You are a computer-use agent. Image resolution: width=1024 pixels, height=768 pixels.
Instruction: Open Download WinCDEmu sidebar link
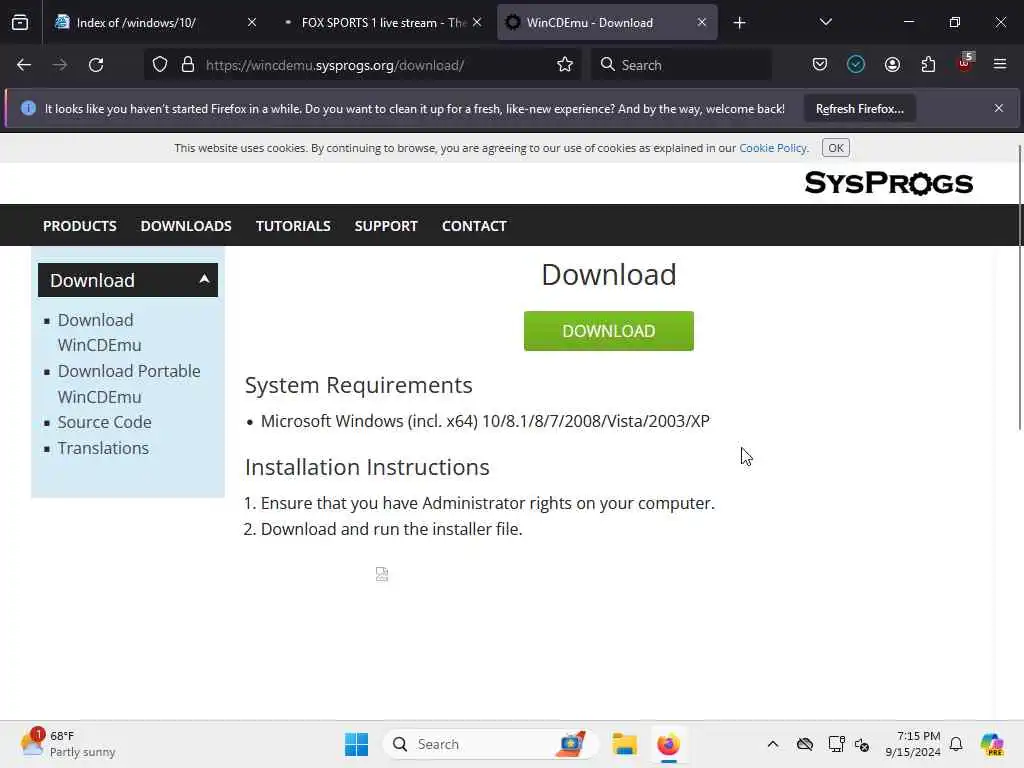coord(99,332)
